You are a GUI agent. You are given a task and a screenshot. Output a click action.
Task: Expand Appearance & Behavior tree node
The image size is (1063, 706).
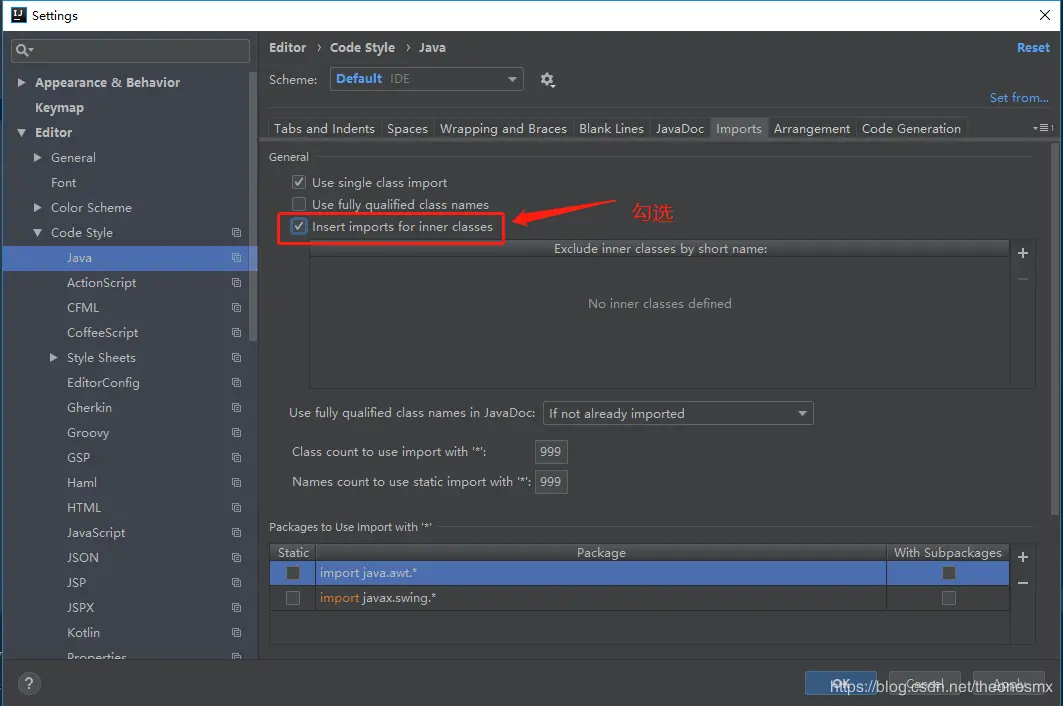[21, 82]
